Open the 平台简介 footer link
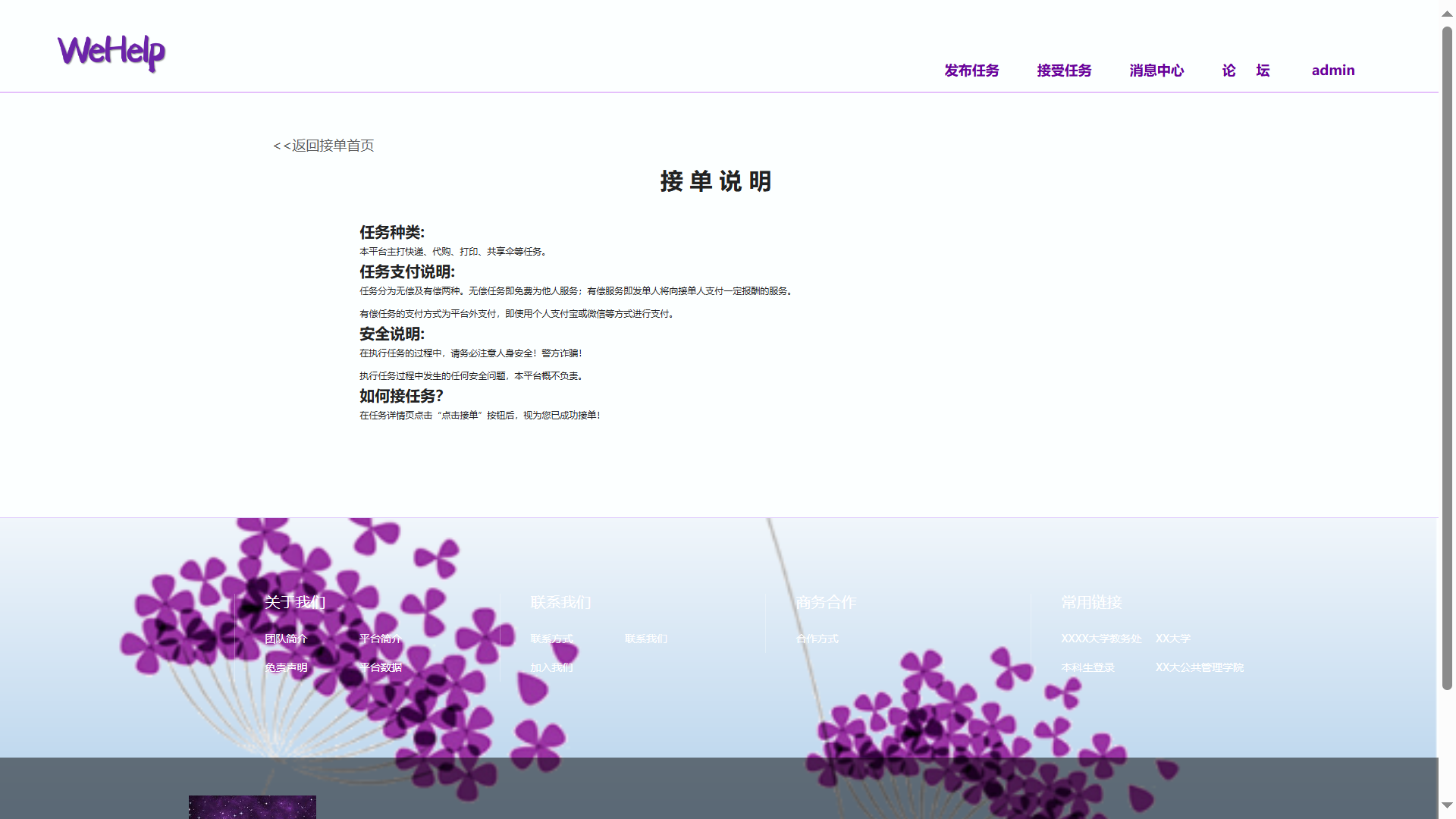The height and width of the screenshot is (819, 1456). click(x=380, y=639)
